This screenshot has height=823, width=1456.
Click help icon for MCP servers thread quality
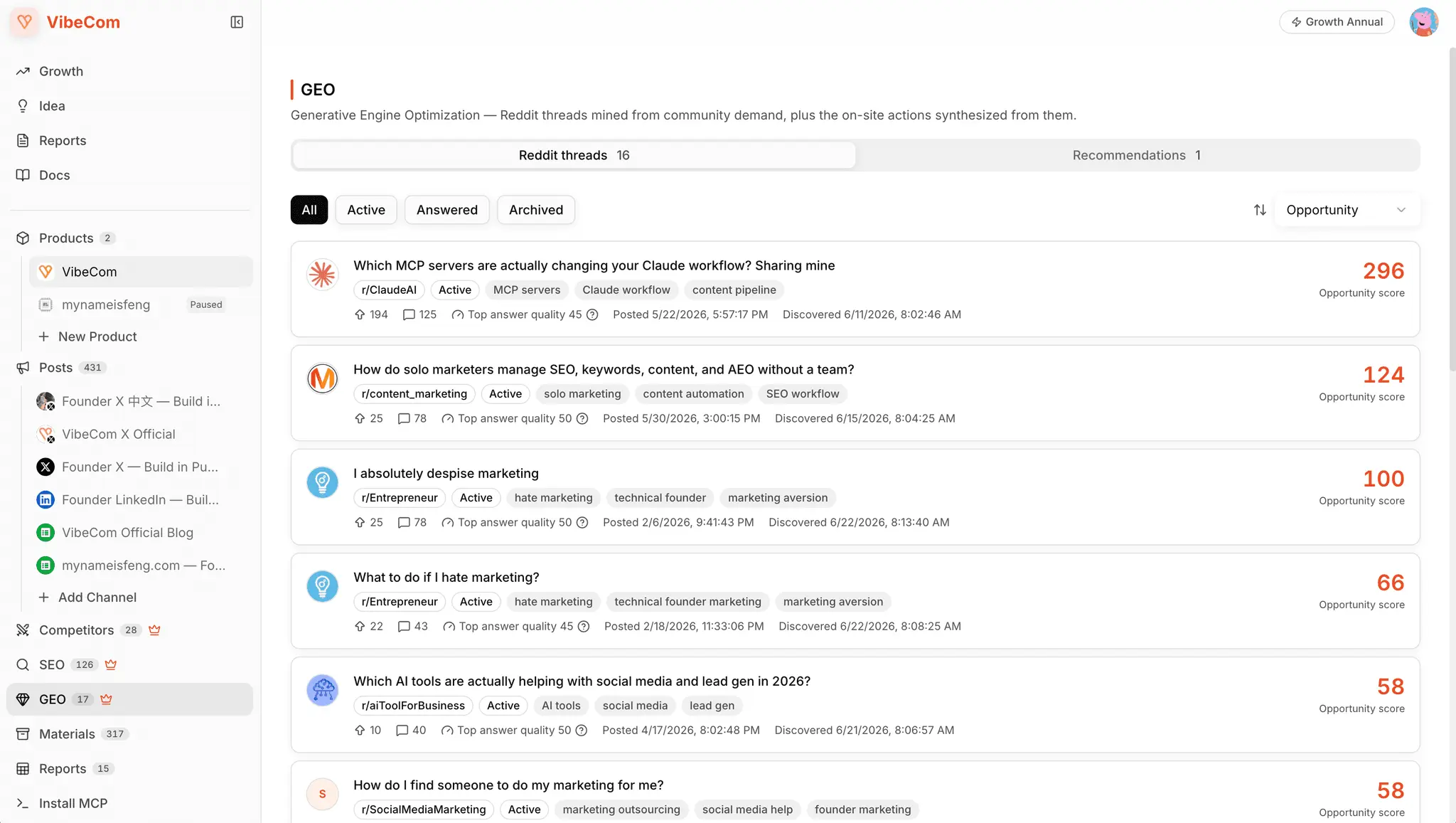(592, 314)
